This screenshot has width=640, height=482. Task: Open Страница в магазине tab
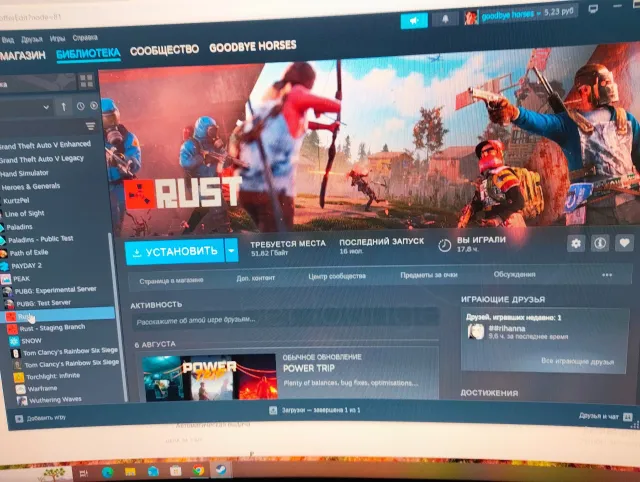[x=171, y=281]
